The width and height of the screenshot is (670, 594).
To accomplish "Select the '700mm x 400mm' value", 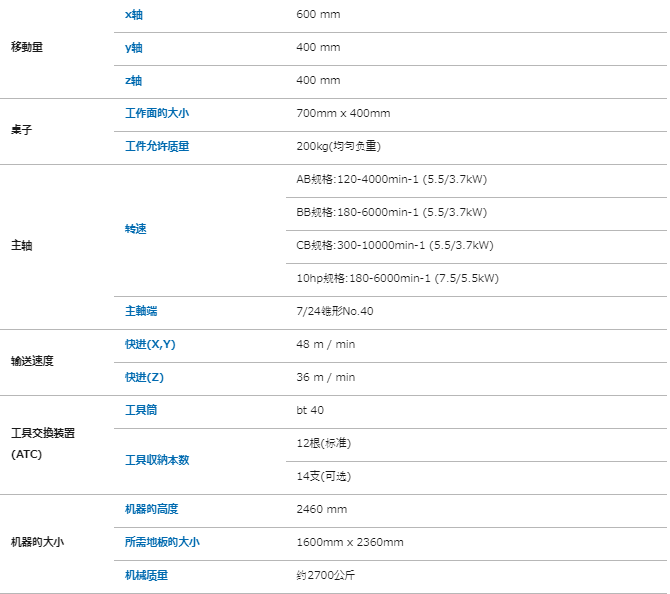I will tap(343, 113).
